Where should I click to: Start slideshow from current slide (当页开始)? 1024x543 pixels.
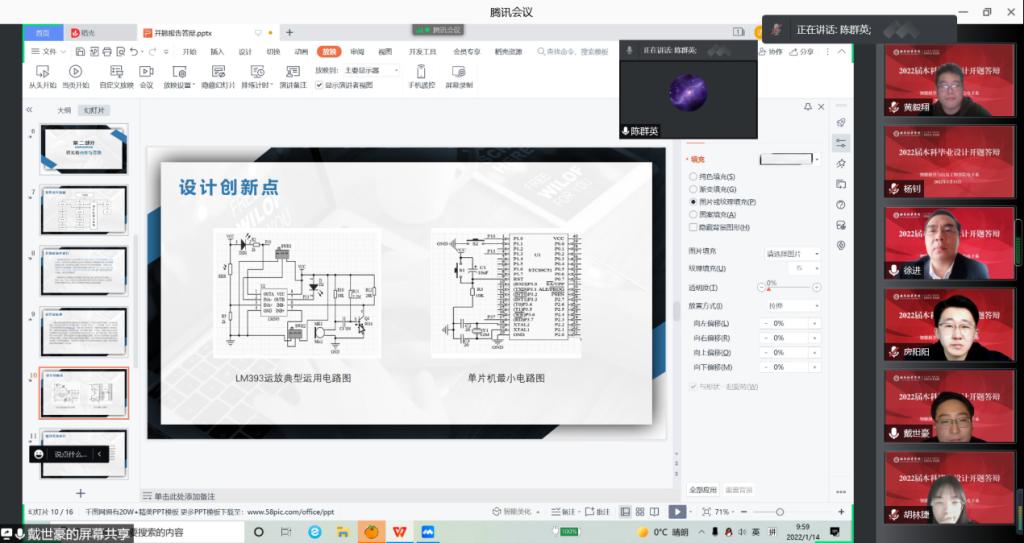tap(75, 71)
